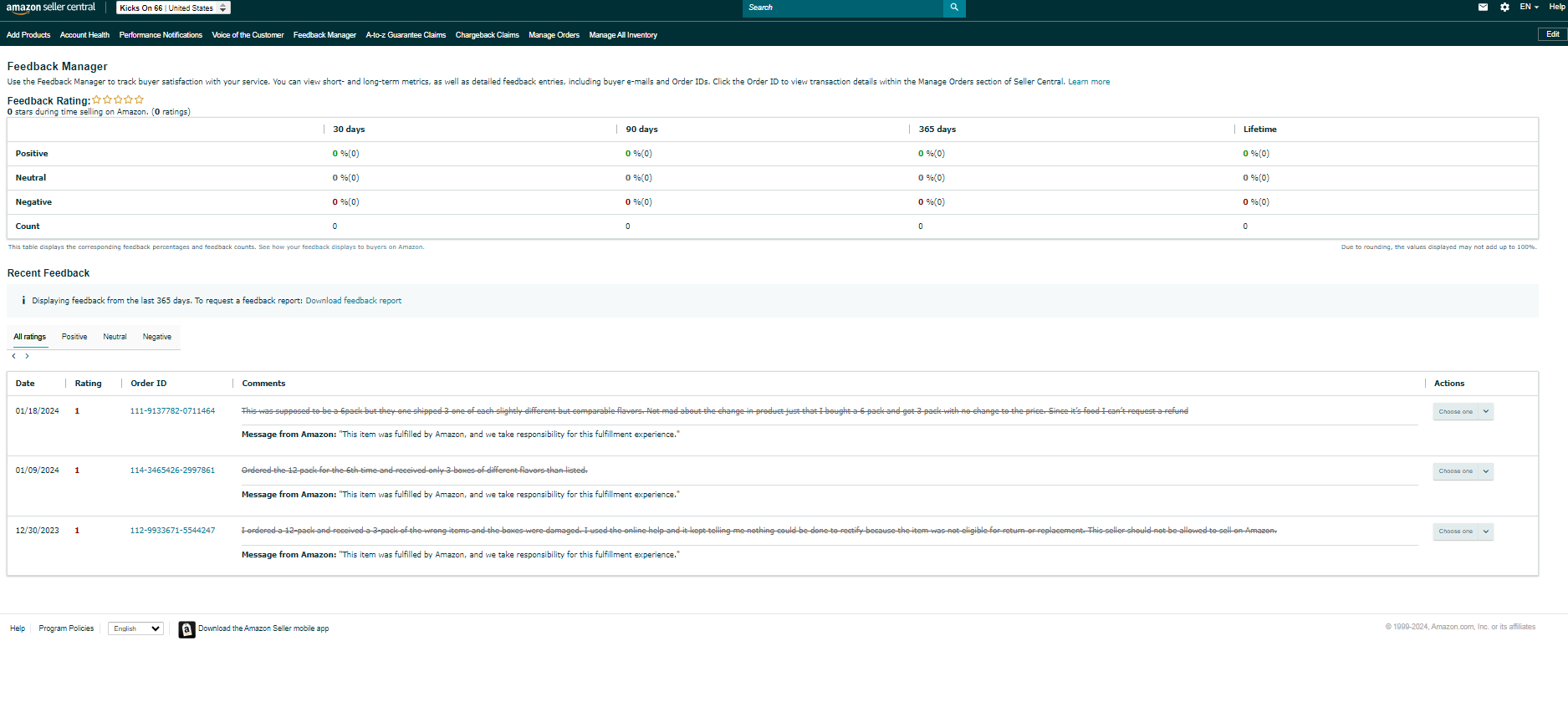Select the Neutral ratings tab
Screen dimensions: 1568x702
115,337
